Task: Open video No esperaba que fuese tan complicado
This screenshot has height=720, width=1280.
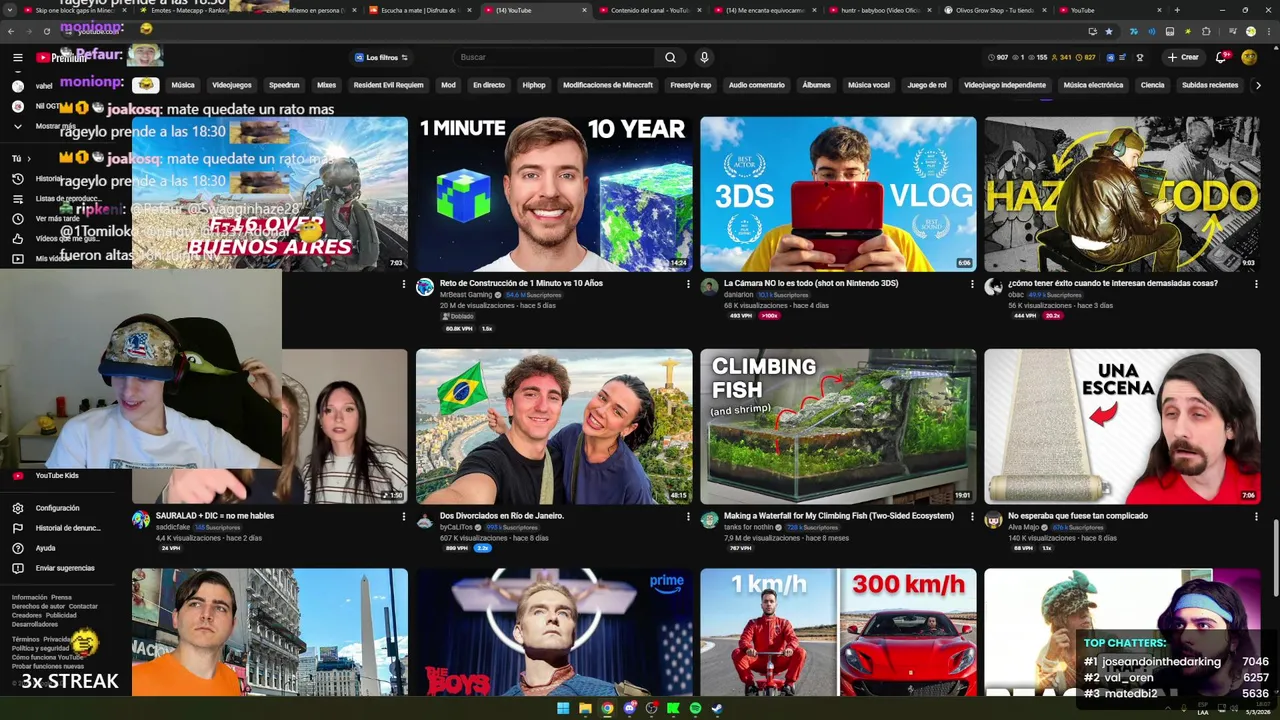Action: [x=1078, y=516]
